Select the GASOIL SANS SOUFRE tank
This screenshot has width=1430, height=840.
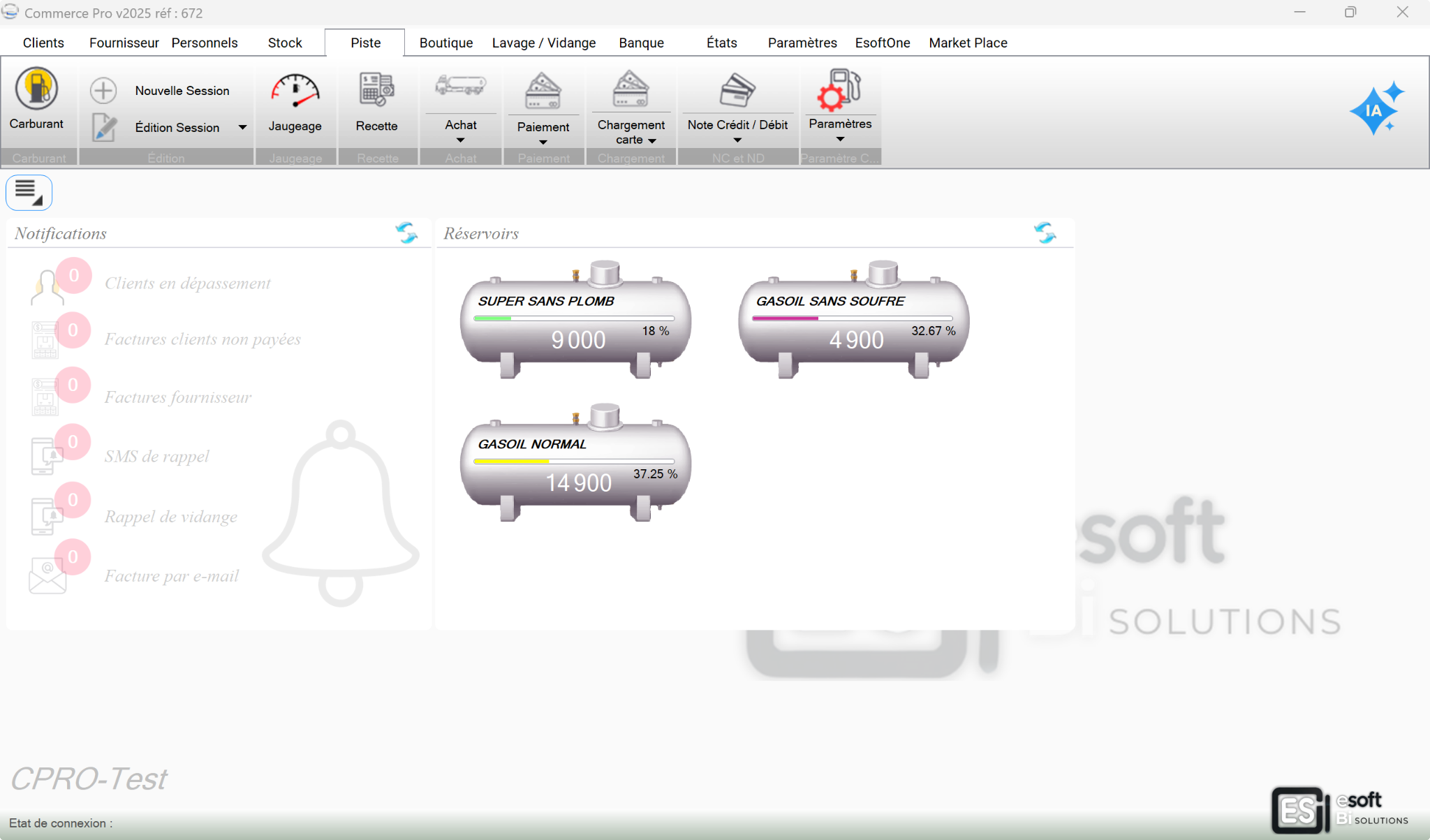pyautogui.click(x=853, y=320)
